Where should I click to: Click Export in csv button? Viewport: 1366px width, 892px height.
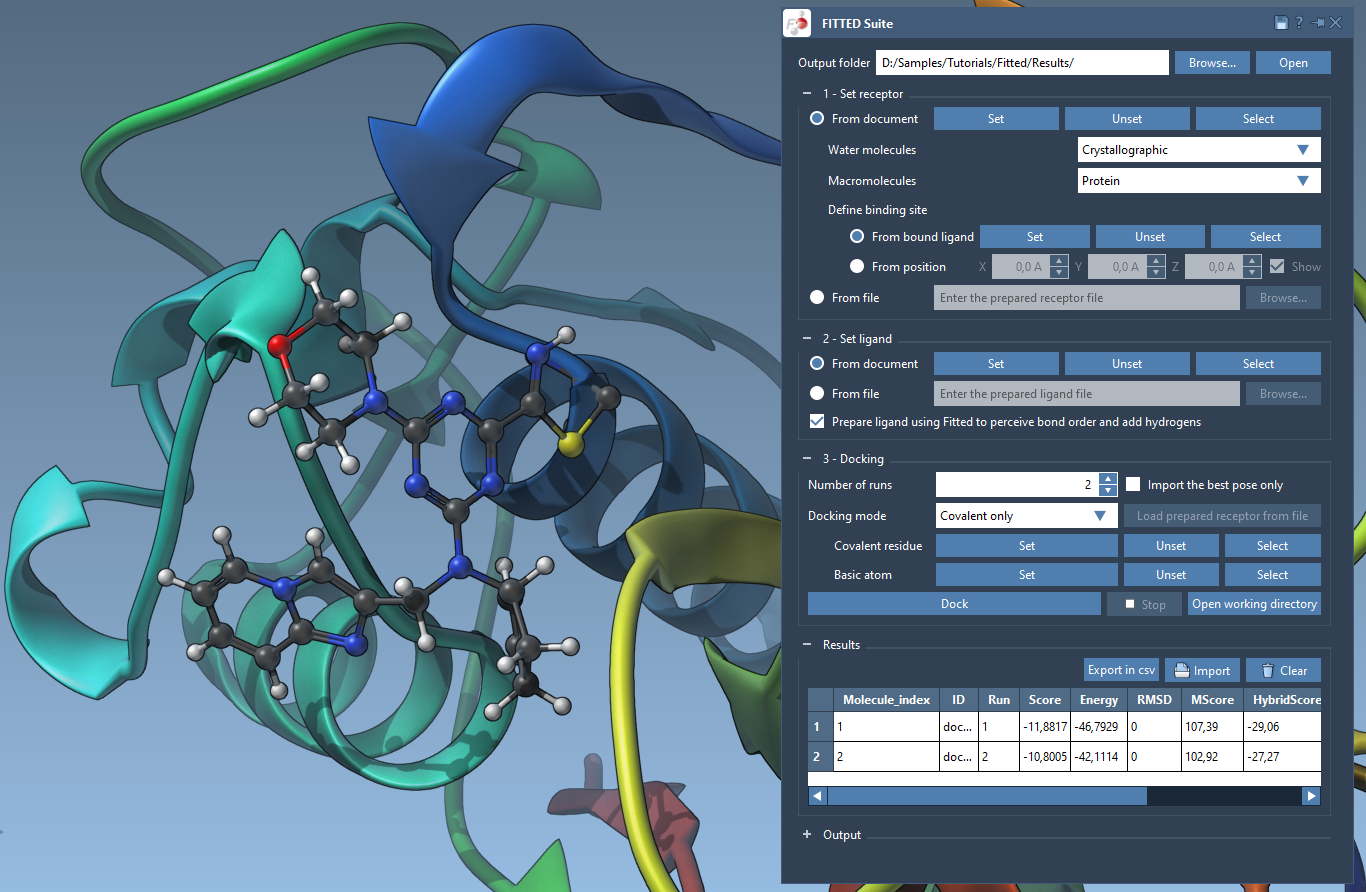pyautogui.click(x=1120, y=670)
